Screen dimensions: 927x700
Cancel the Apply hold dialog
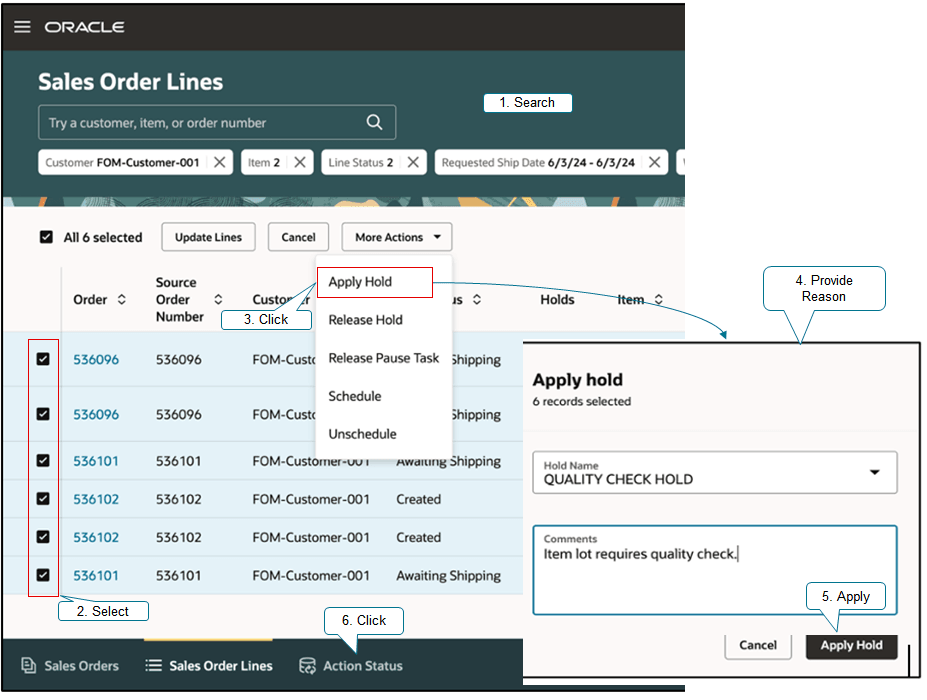coord(758,646)
